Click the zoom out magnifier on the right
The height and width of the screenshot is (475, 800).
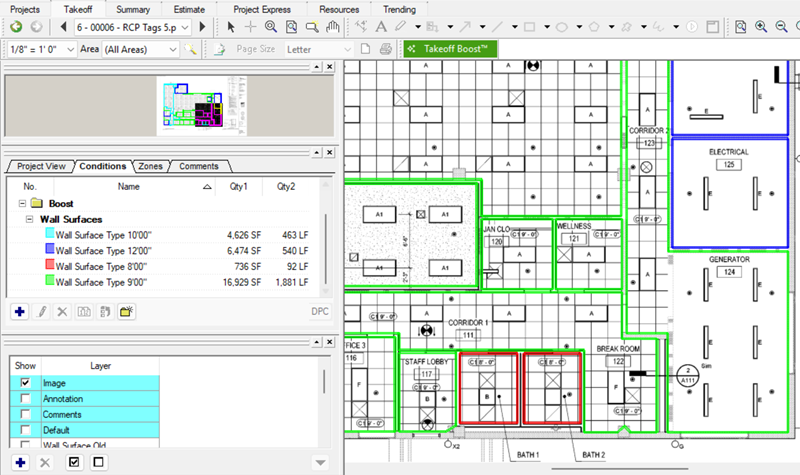pyautogui.click(x=781, y=27)
